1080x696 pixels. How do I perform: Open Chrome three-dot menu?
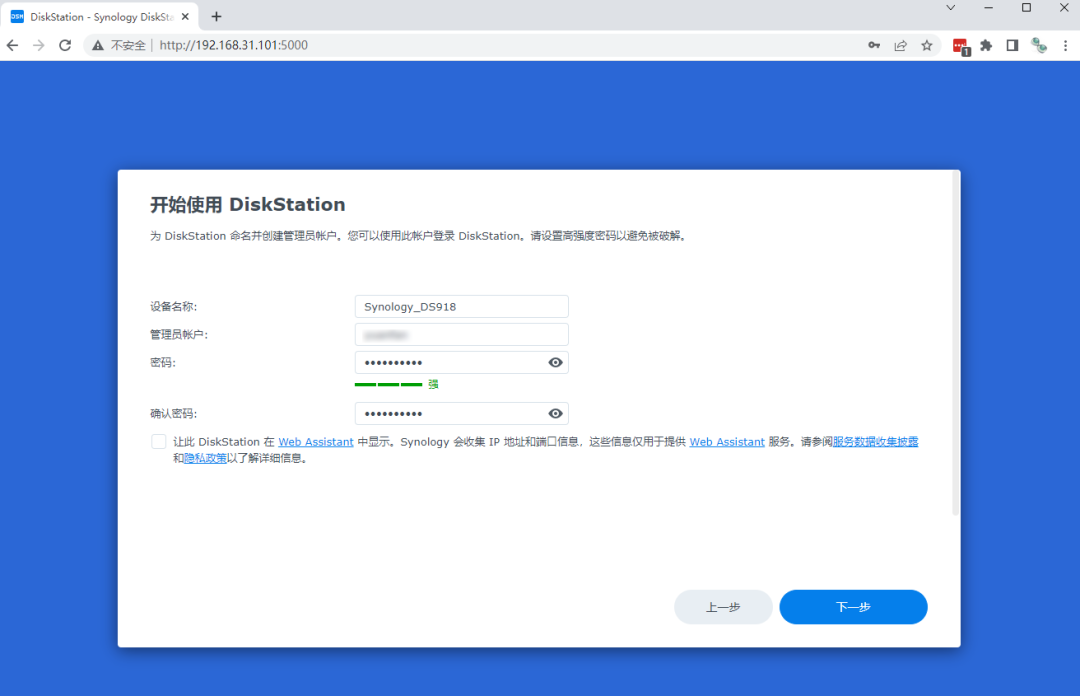coord(1064,45)
